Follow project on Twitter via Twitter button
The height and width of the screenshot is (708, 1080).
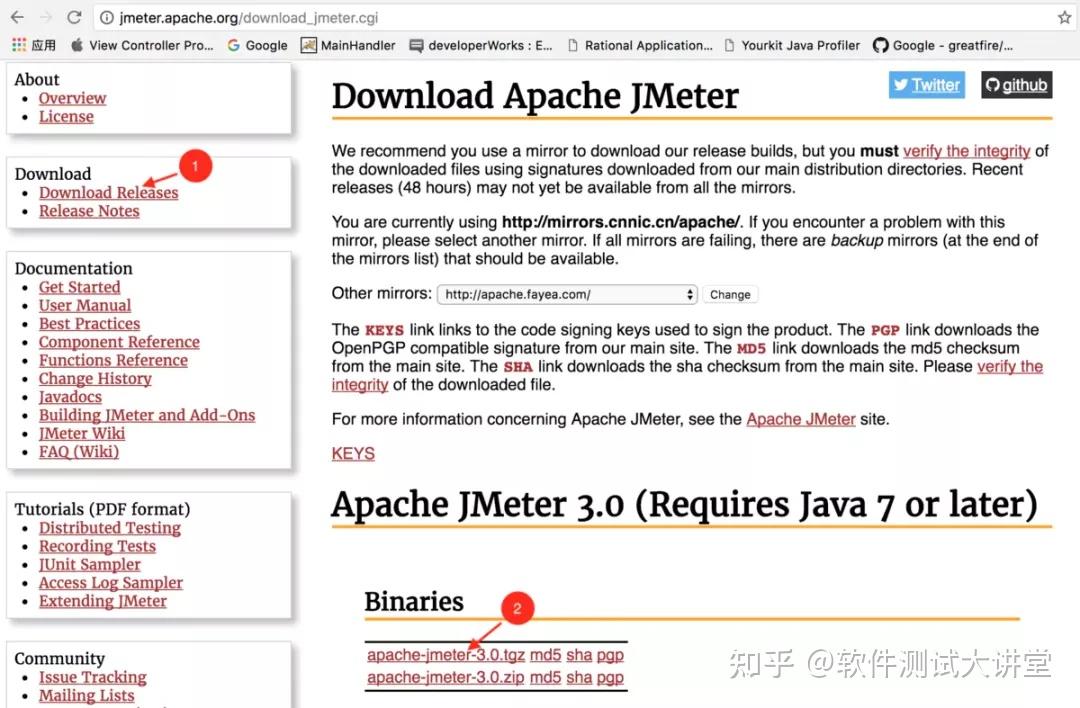925,85
